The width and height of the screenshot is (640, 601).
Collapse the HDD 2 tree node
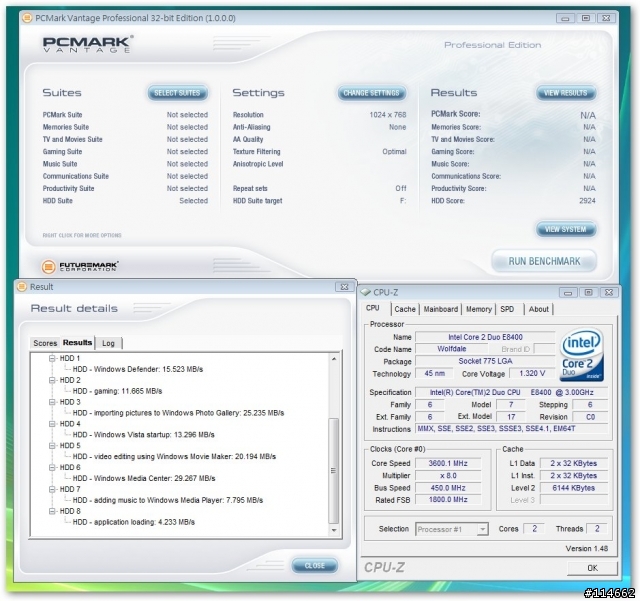(x=52, y=380)
